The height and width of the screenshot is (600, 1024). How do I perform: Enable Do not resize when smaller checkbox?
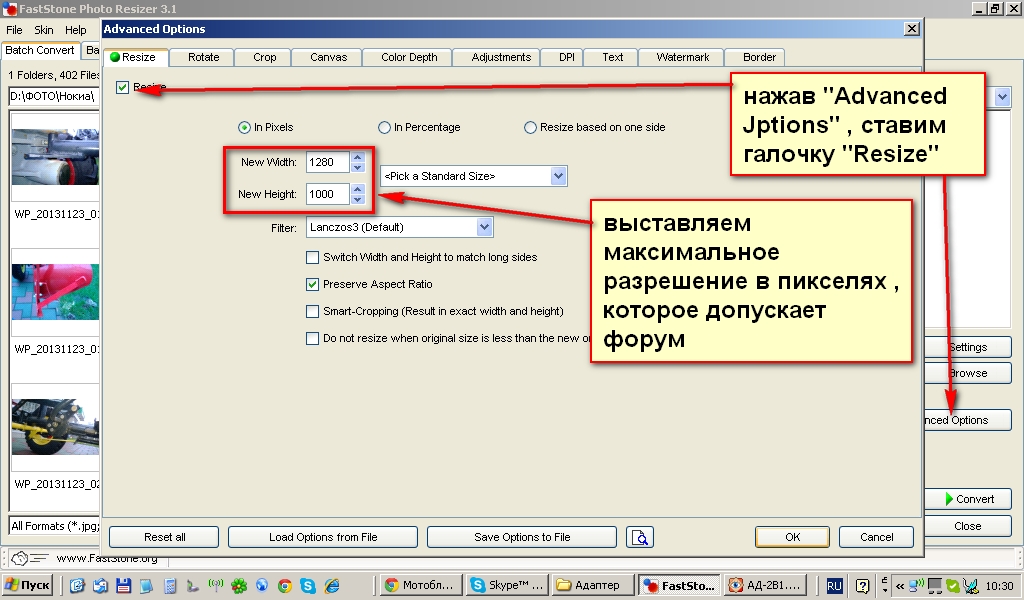(312, 338)
